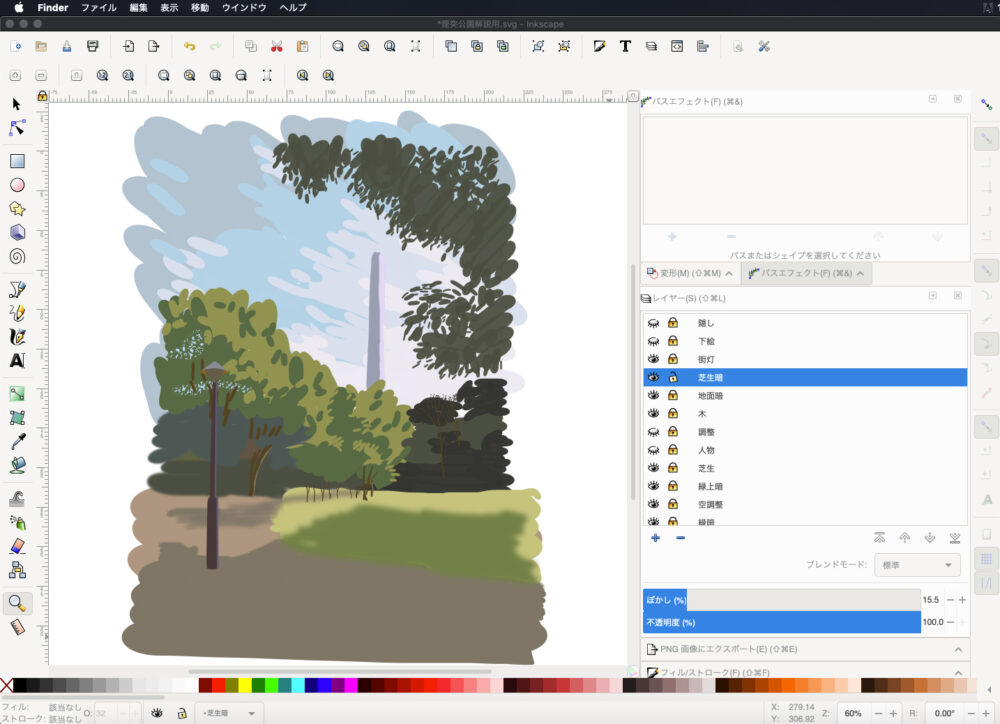Lock the 芝生暗 layer
This screenshot has width=1000, height=724.
[673, 377]
